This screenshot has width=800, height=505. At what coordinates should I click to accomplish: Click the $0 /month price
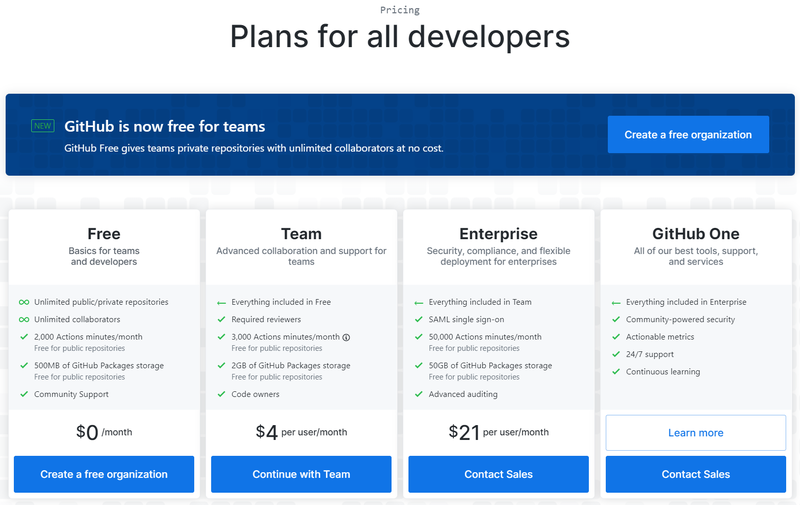pos(104,432)
